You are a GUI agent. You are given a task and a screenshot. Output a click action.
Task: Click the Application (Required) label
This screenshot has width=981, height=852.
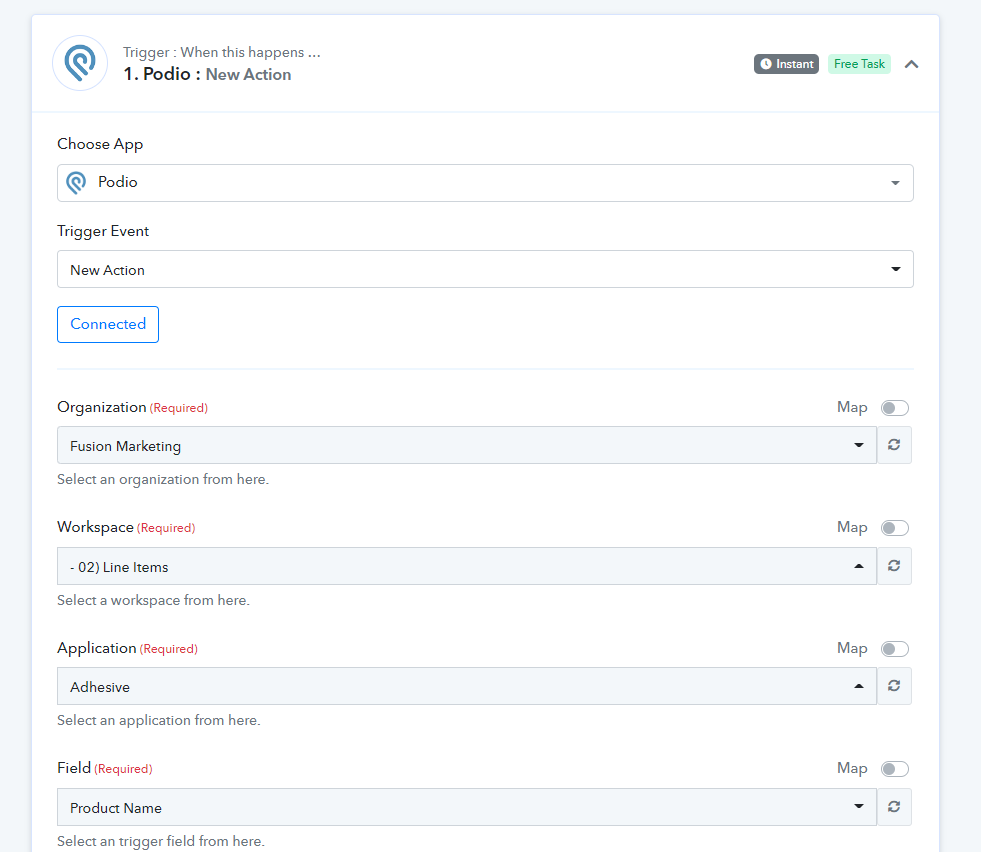(x=128, y=648)
